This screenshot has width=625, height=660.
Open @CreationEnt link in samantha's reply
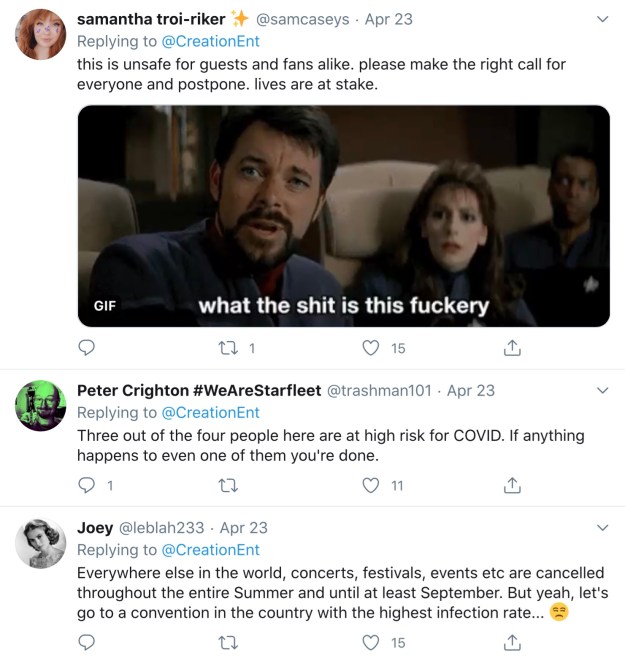coord(210,41)
